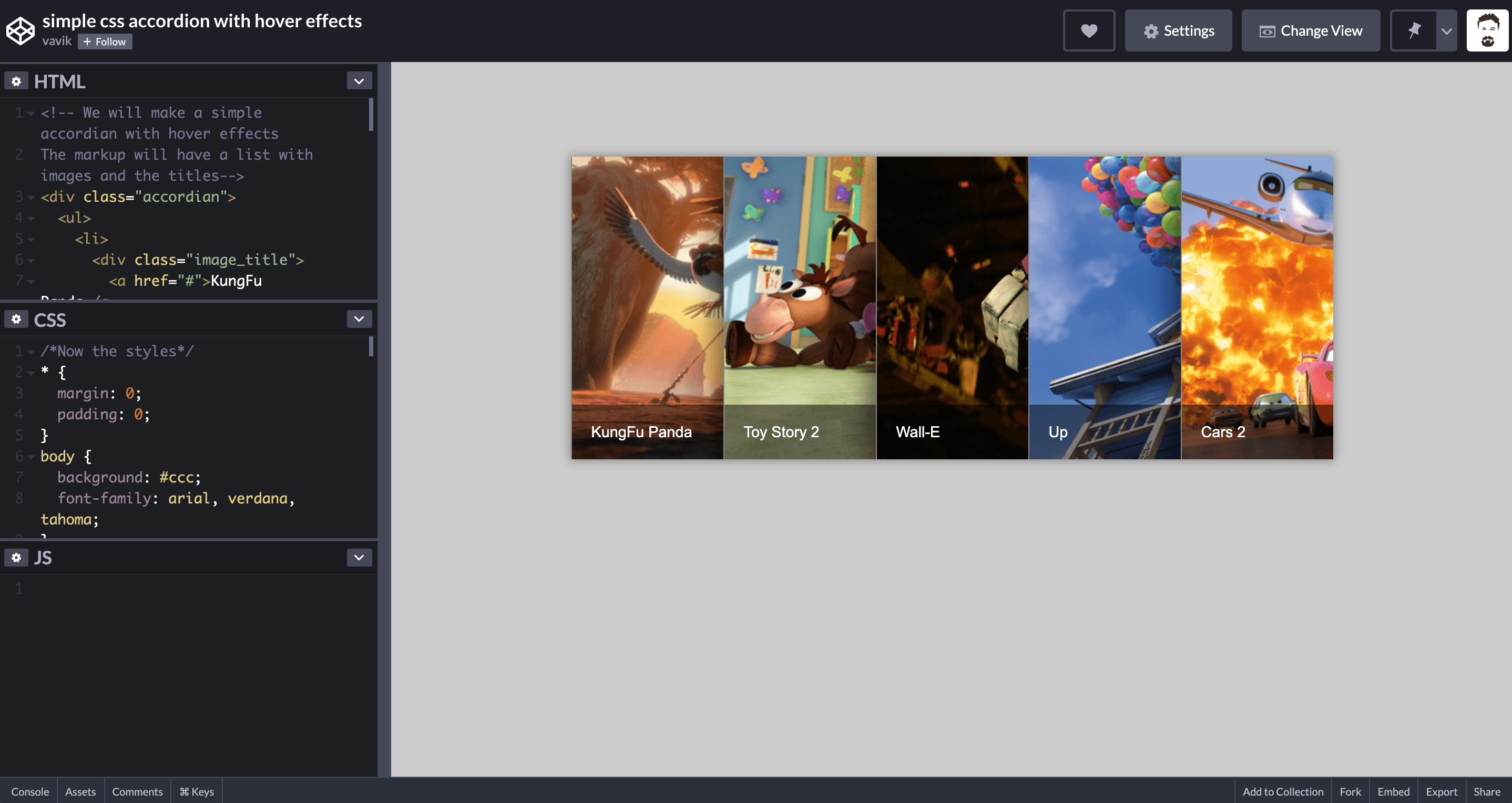Viewport: 1512px width, 803px height.
Task: Click the pin icon button
Action: pos(1414,30)
